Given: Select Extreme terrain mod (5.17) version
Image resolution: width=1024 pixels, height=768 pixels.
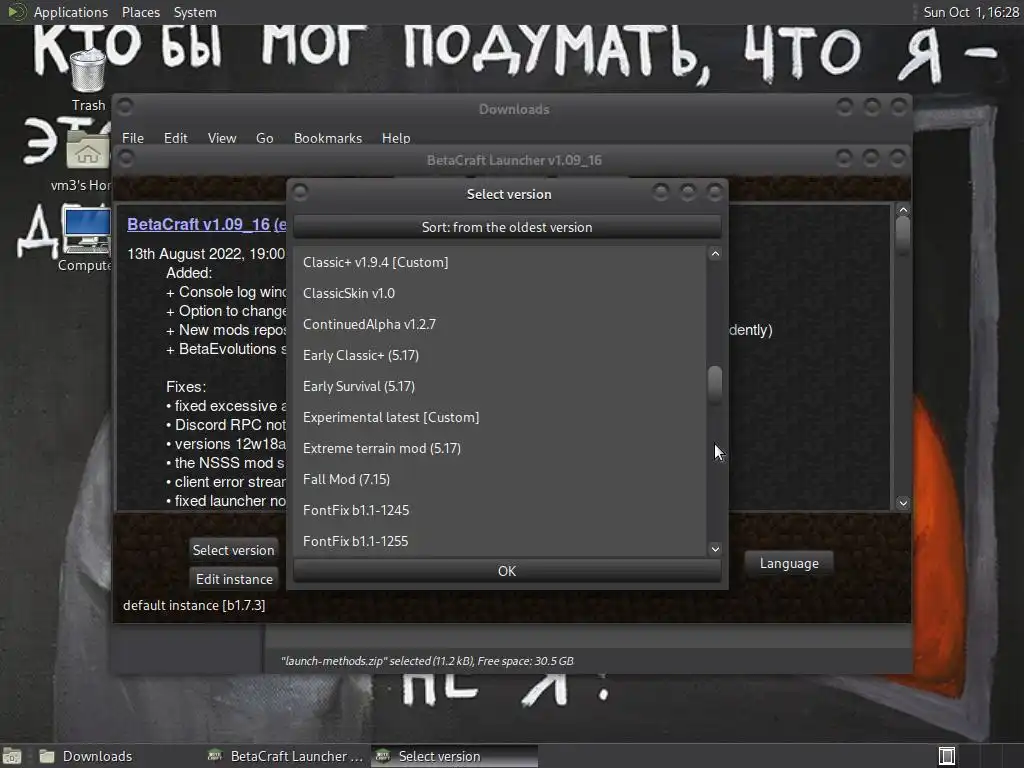Looking at the screenshot, I should 500,448.
